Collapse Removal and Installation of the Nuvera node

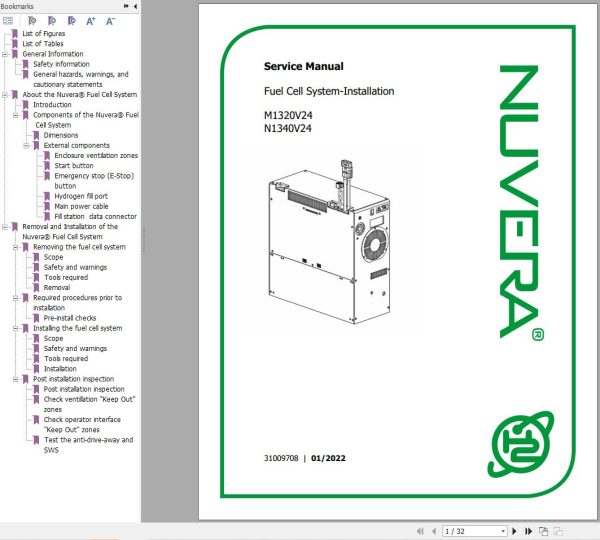pos(5,227)
